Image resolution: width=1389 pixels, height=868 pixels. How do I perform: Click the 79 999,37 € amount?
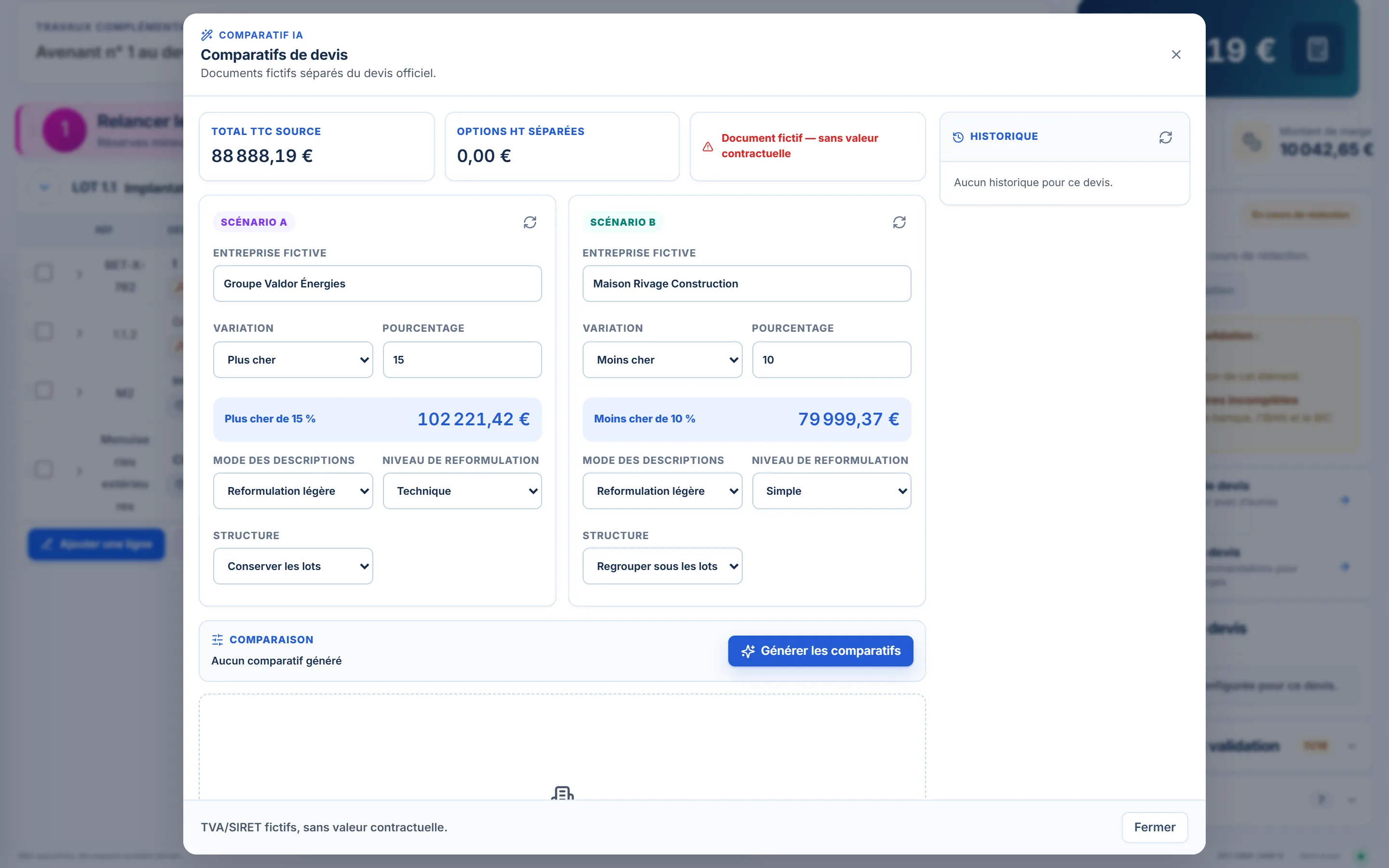click(x=848, y=419)
